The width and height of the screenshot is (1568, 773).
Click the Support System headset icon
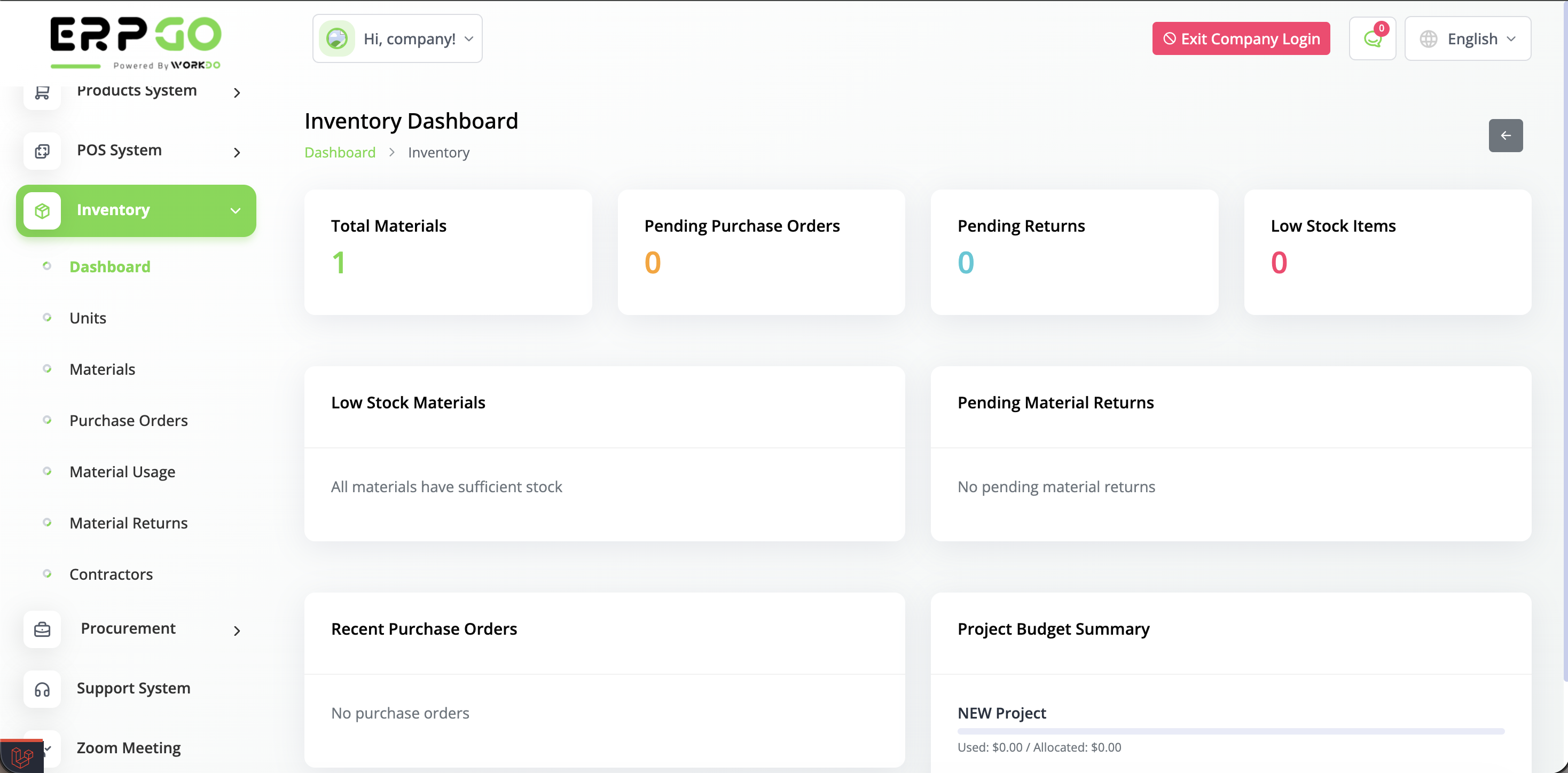click(42, 689)
